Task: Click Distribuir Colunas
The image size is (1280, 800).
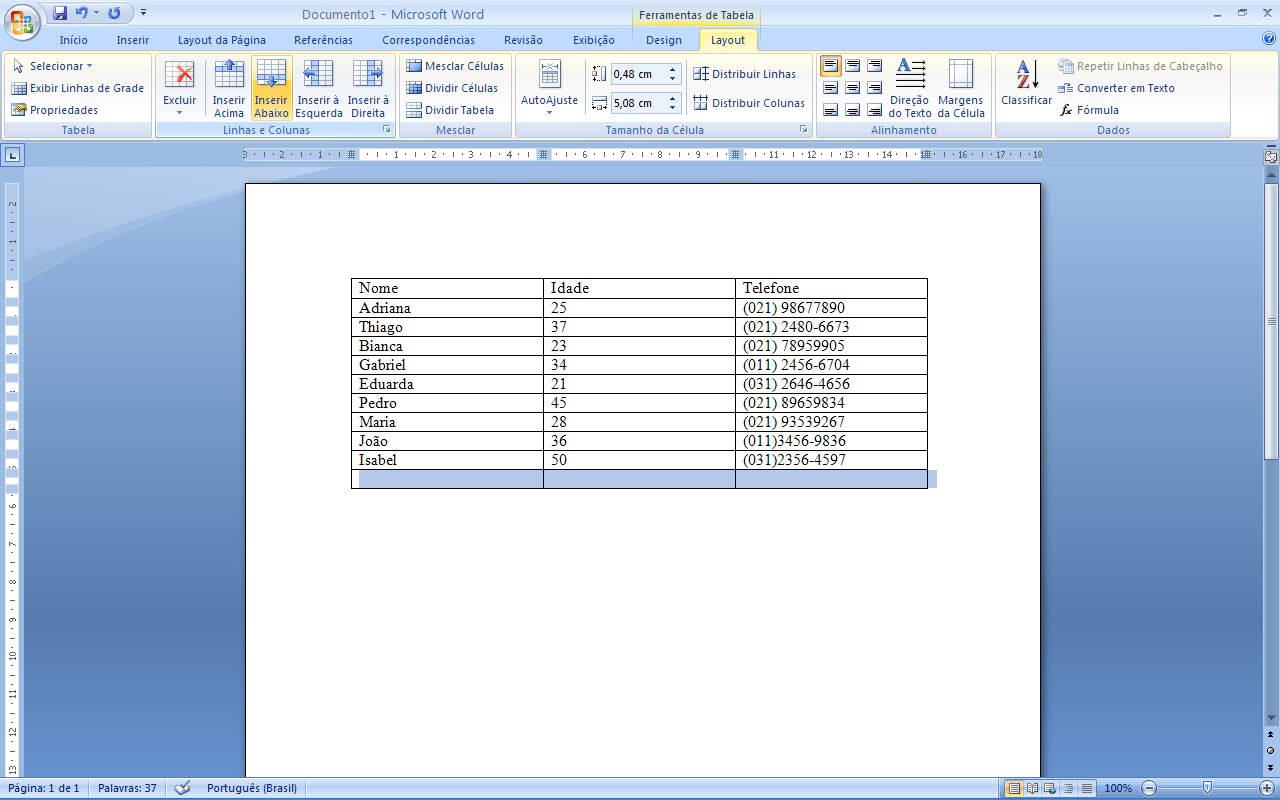Action: pos(748,103)
